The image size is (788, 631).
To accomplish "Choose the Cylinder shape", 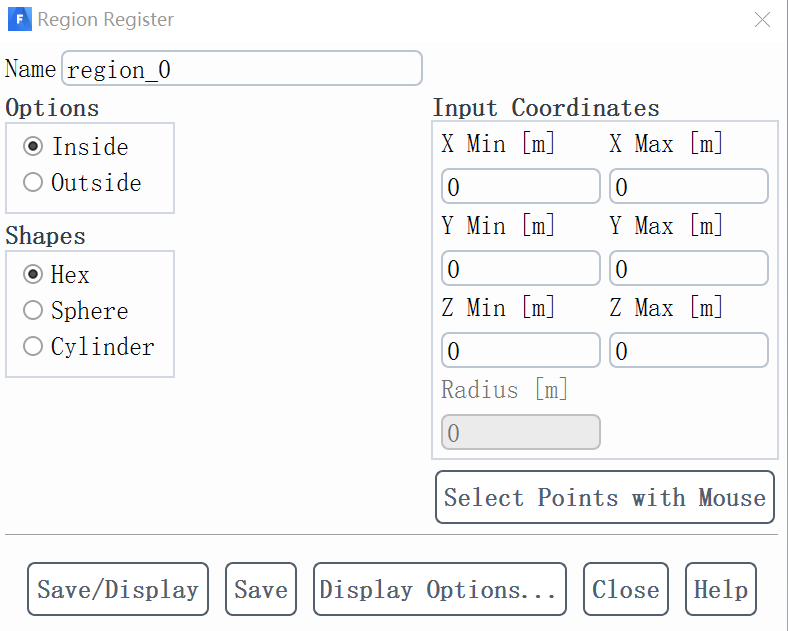I will pos(34,347).
